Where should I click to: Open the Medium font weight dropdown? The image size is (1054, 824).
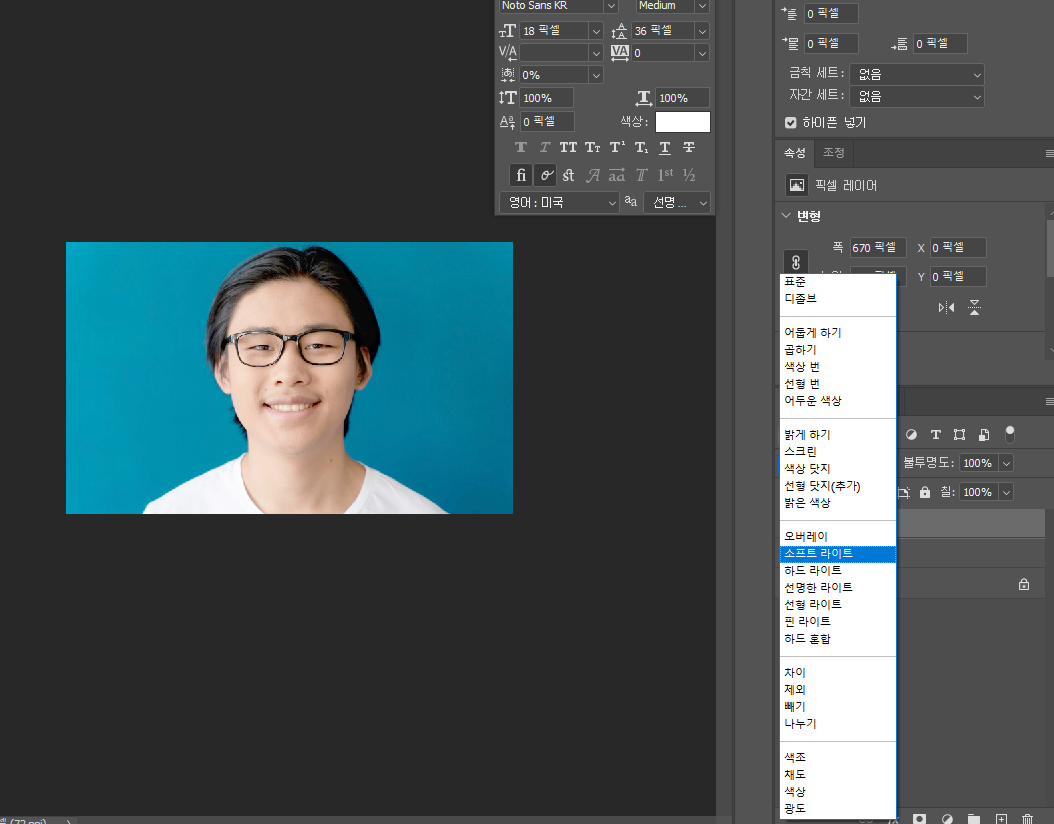pos(668,6)
